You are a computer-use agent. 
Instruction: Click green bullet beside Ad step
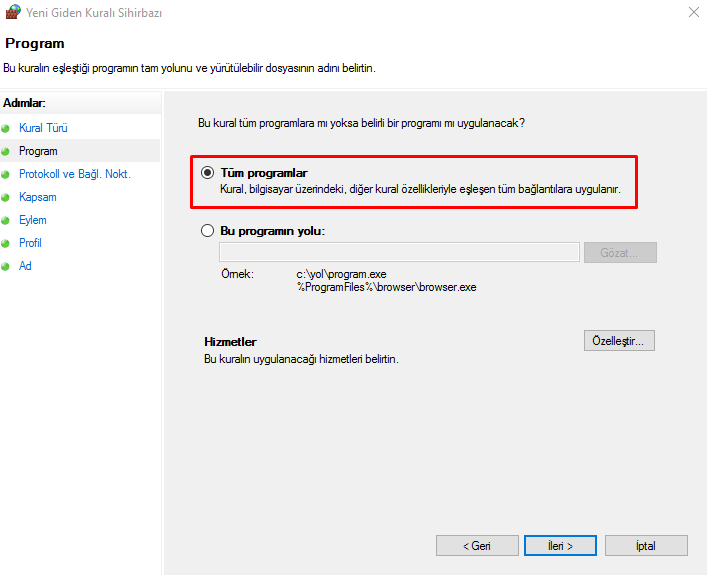point(6,267)
